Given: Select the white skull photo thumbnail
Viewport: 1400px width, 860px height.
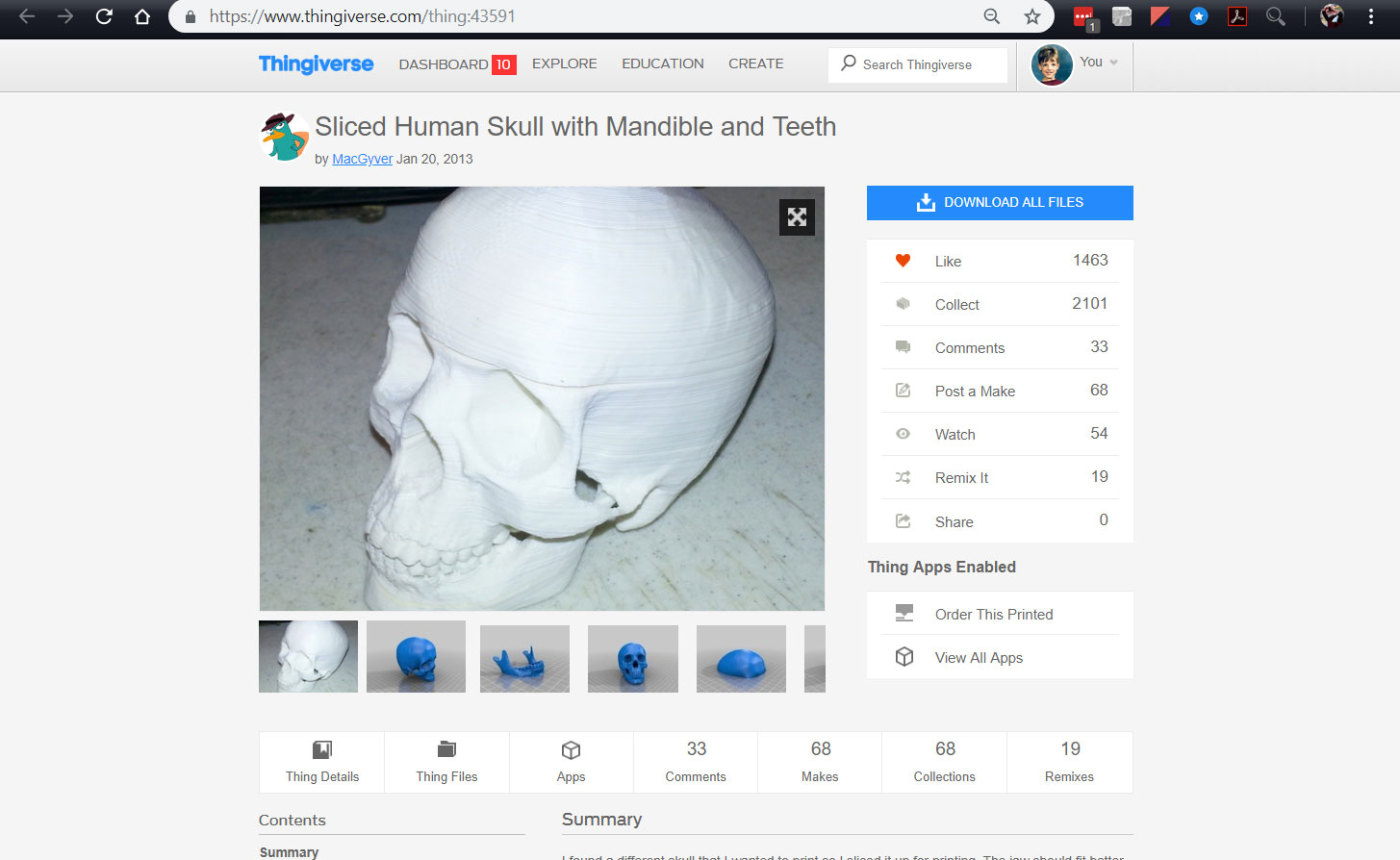Looking at the screenshot, I should [x=308, y=656].
